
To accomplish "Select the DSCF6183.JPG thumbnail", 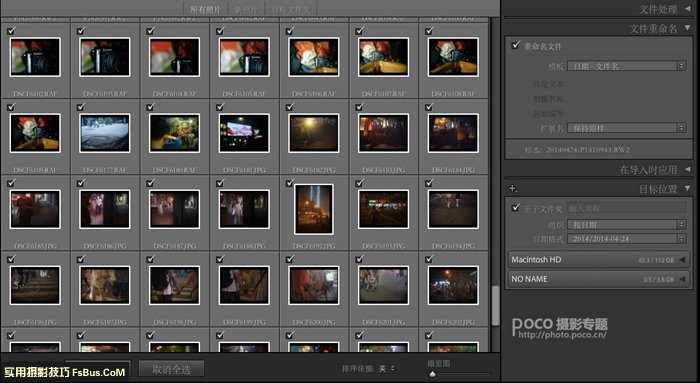I will click(x=383, y=133).
